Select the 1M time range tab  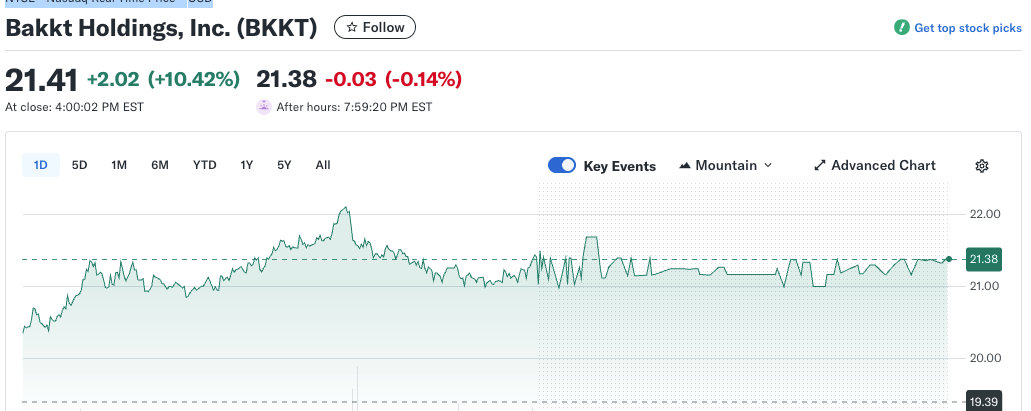pyautogui.click(x=119, y=165)
